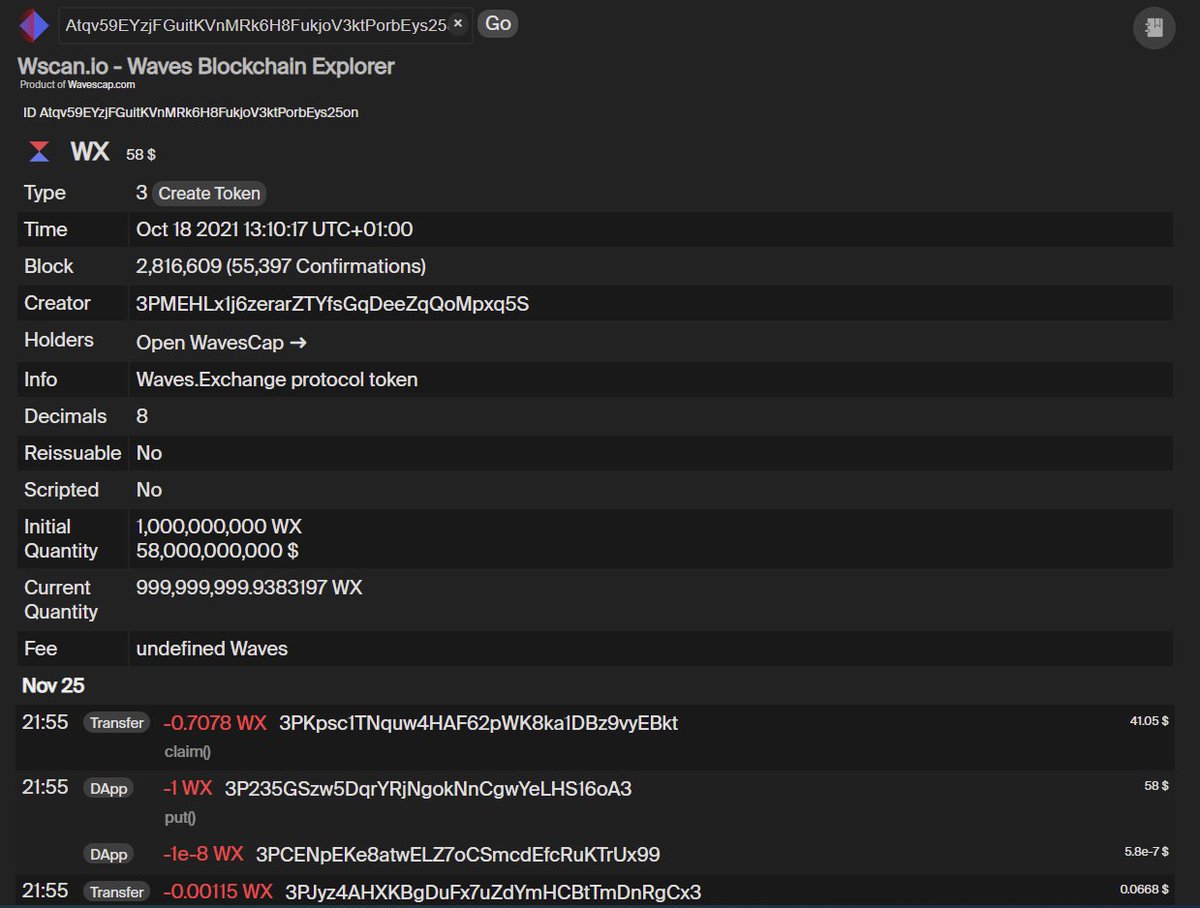Click the -0.00115 WX amount
Image resolution: width=1200 pixels, height=908 pixels.
218,892
